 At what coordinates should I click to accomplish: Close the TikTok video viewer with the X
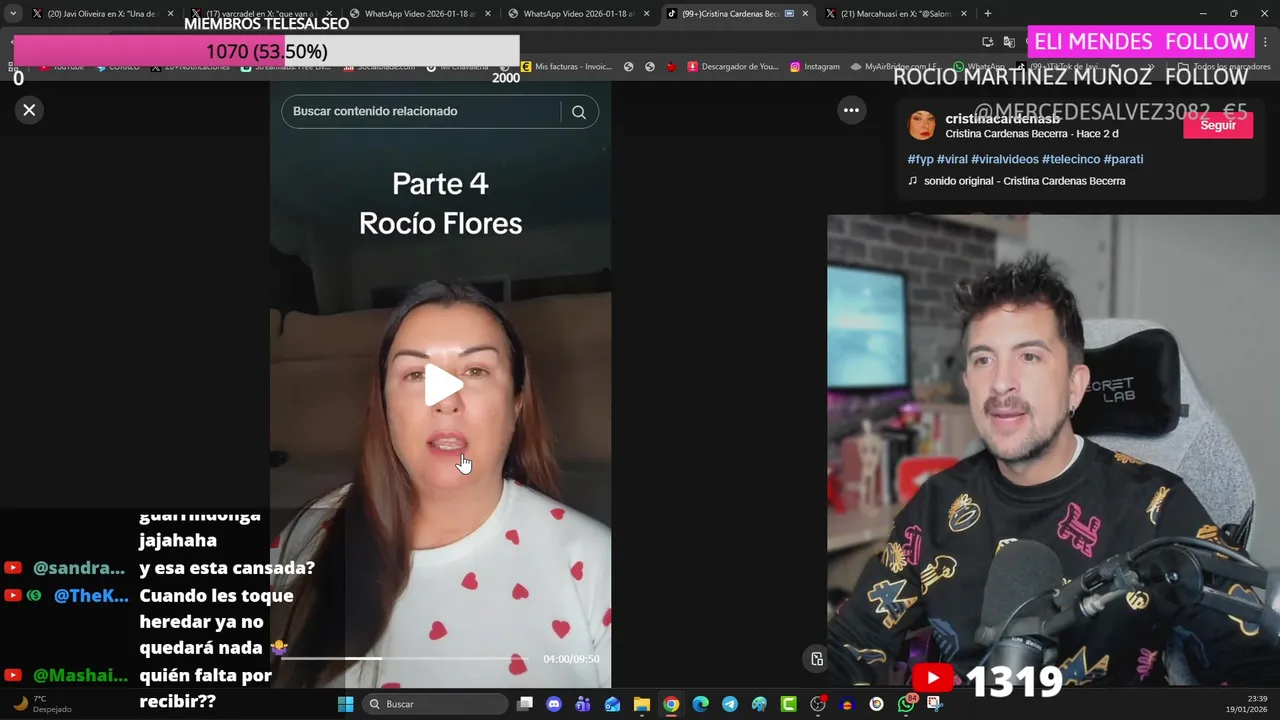[x=29, y=110]
